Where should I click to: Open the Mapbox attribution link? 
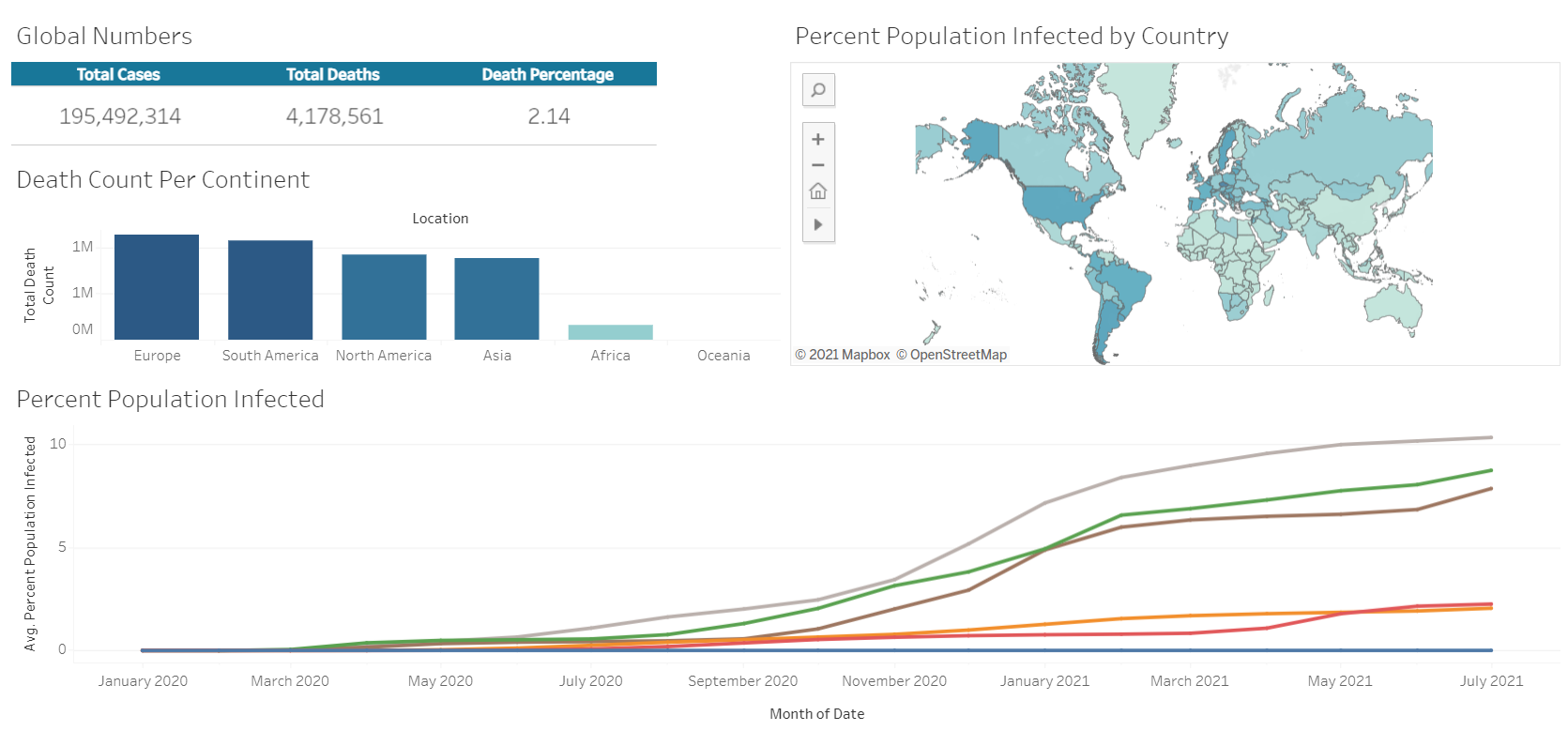pyautogui.click(x=843, y=355)
